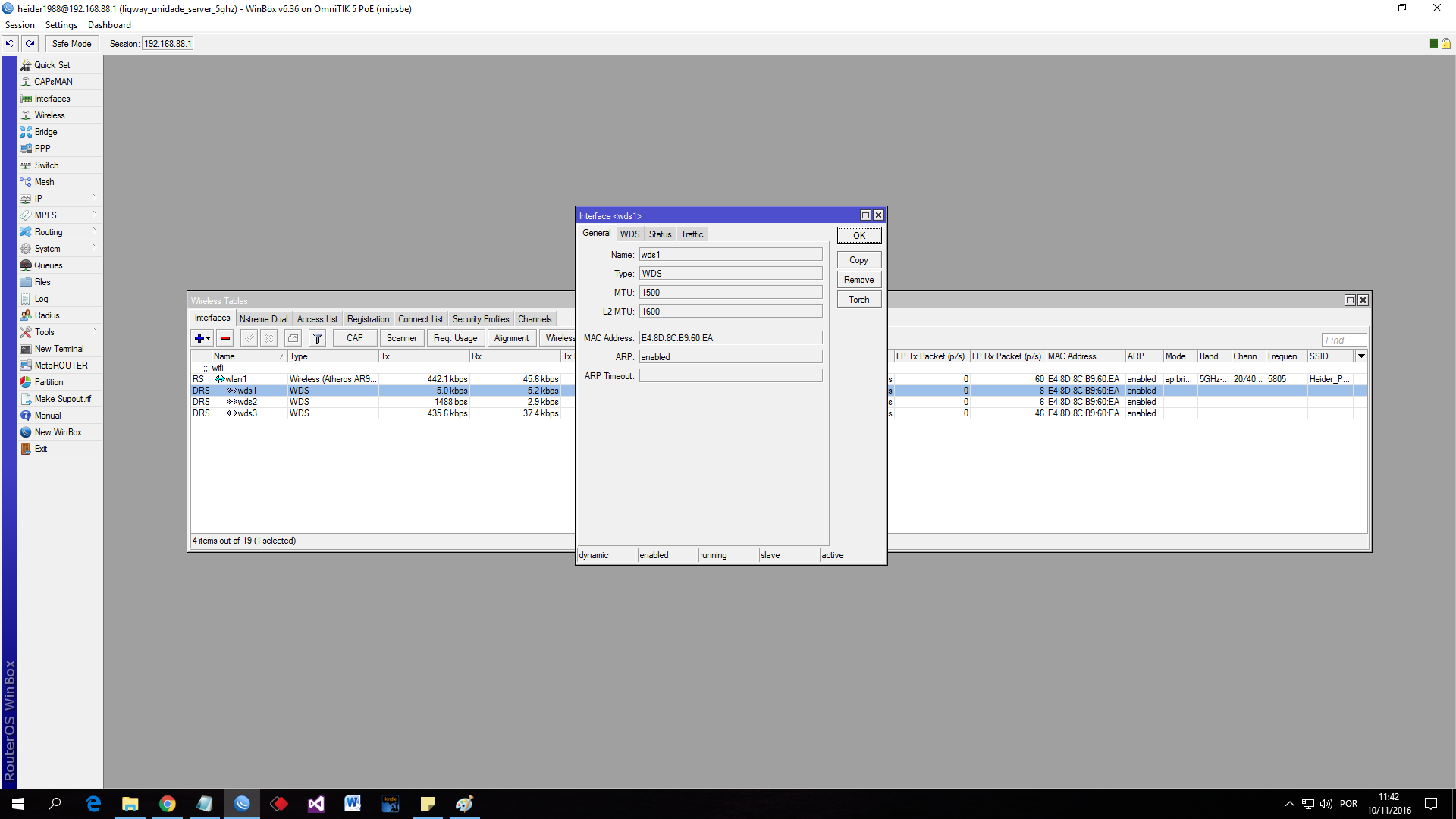
Task: Open the table columns dropdown arrow
Action: tap(1361, 356)
